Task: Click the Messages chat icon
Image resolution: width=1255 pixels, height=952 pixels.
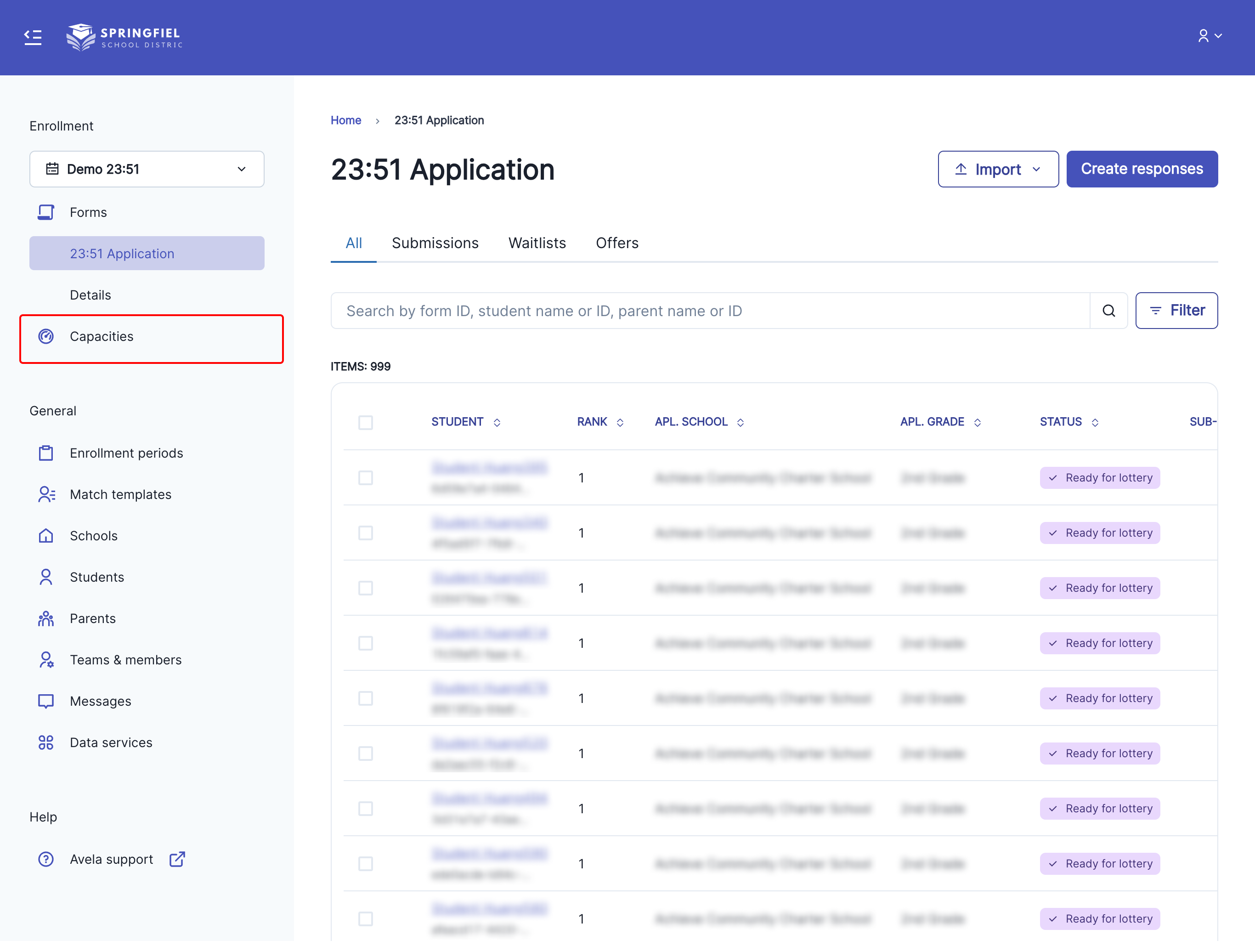Action: click(x=46, y=701)
